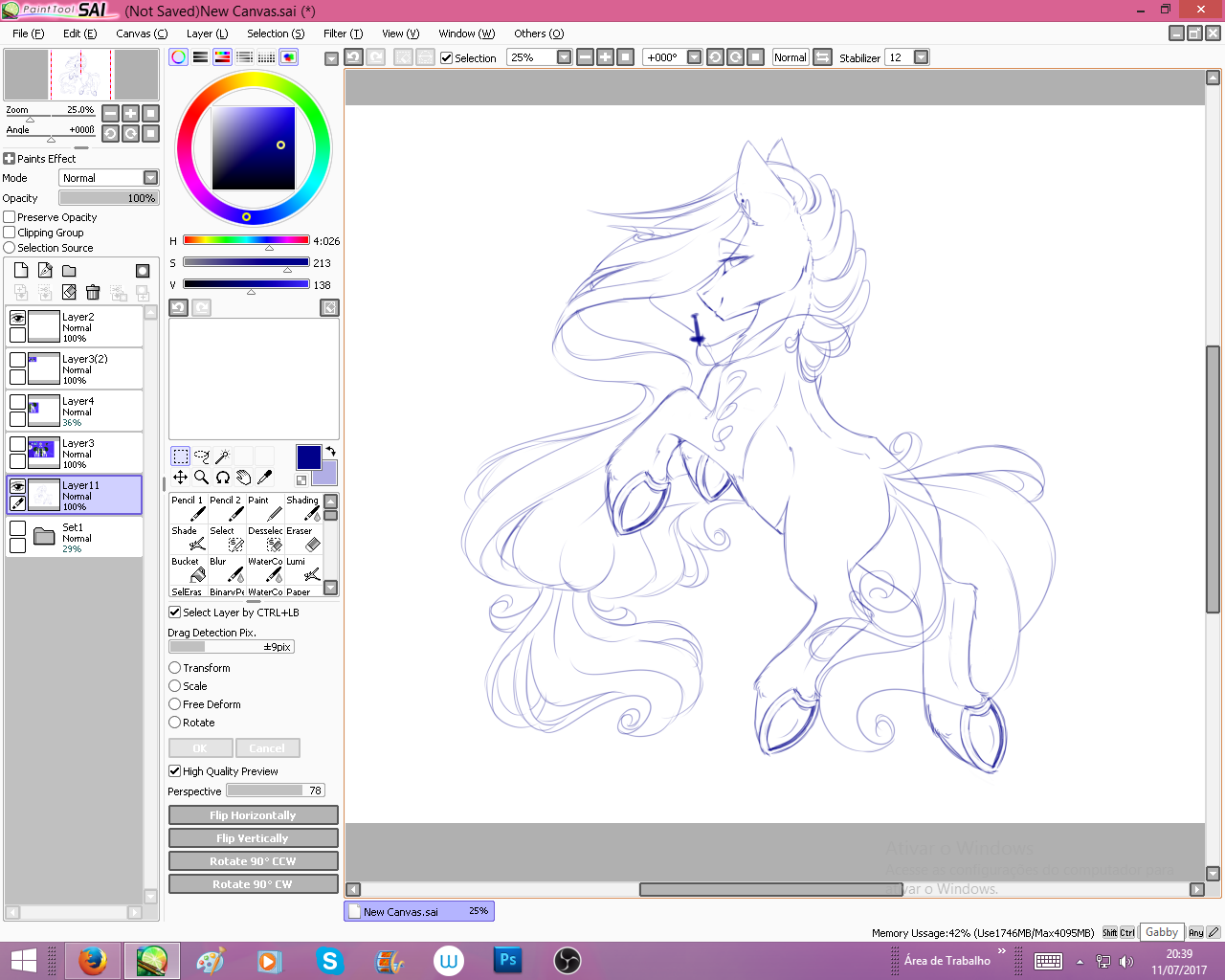
Task: Expand the Stabilizer value dropdown
Action: (x=921, y=57)
